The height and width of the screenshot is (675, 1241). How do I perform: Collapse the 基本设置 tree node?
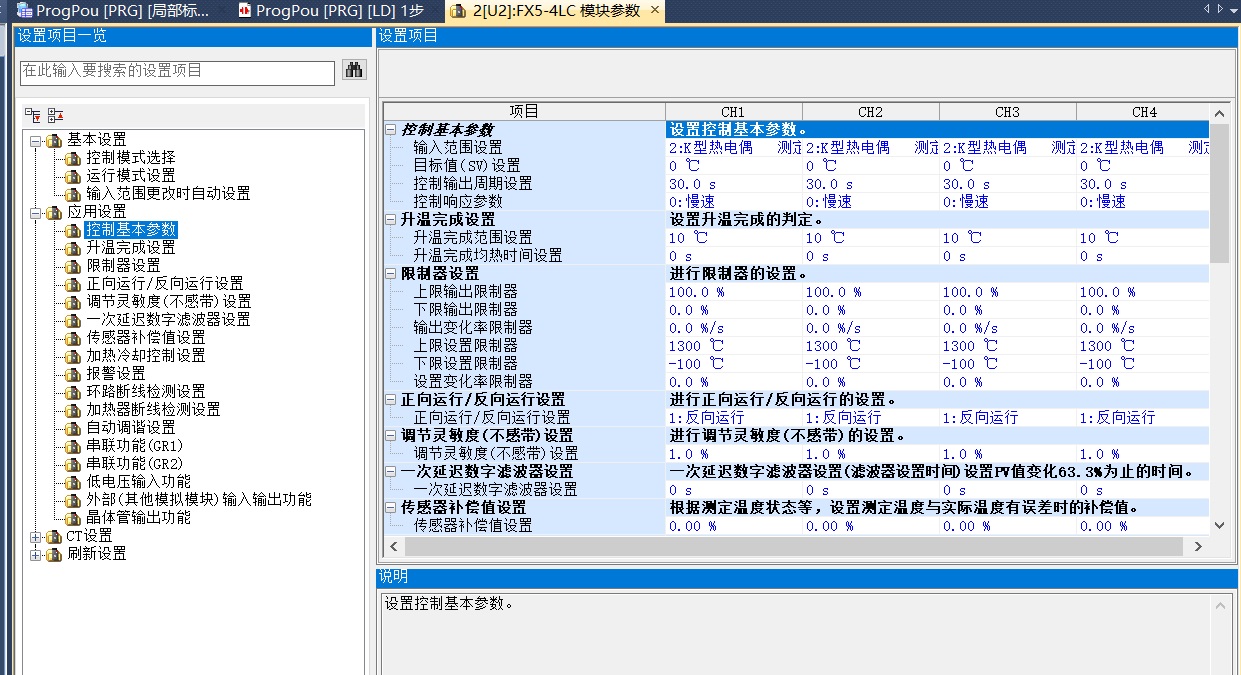point(37,140)
